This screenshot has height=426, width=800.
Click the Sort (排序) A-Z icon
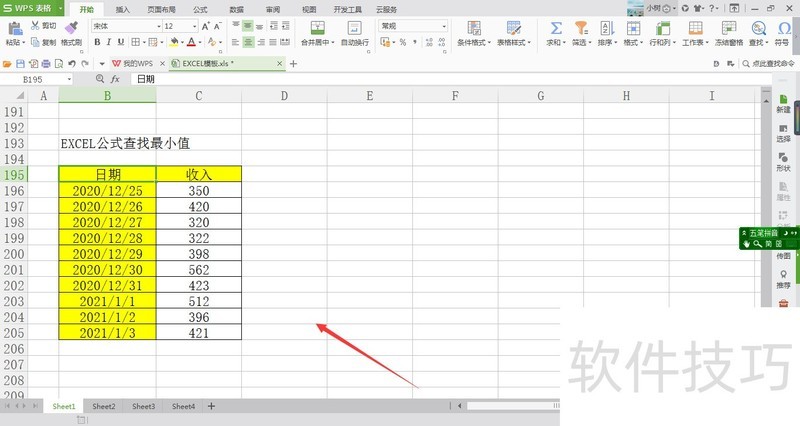[607, 28]
